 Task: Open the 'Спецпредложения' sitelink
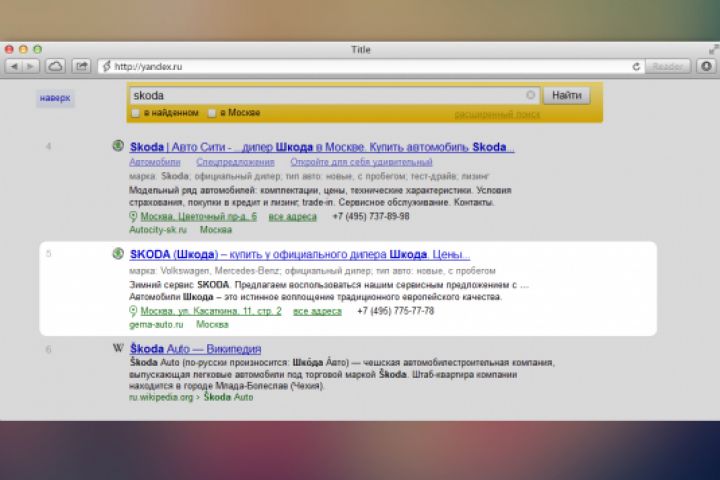click(235, 162)
